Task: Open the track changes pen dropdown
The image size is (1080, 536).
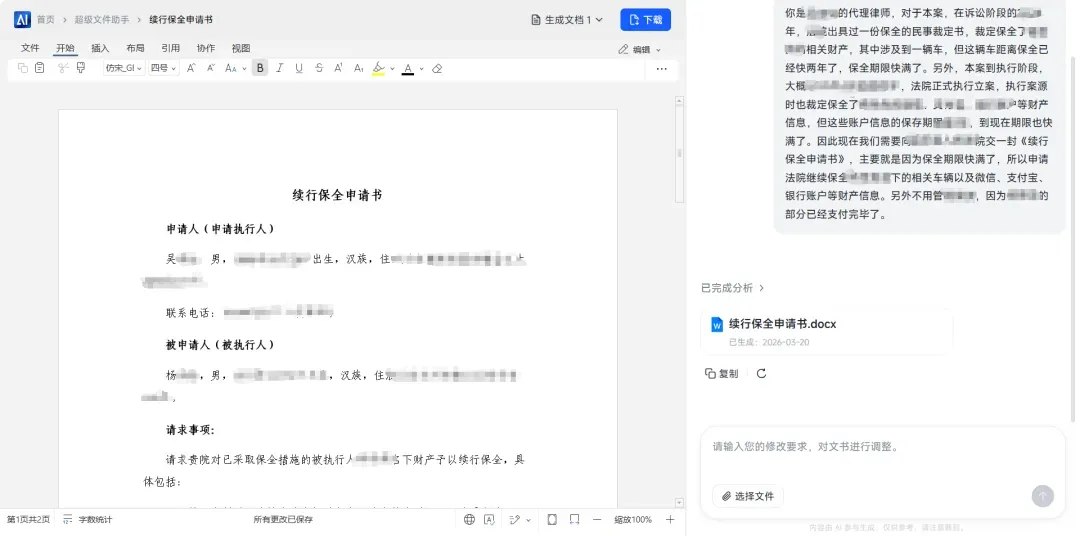Action: [x=520, y=519]
